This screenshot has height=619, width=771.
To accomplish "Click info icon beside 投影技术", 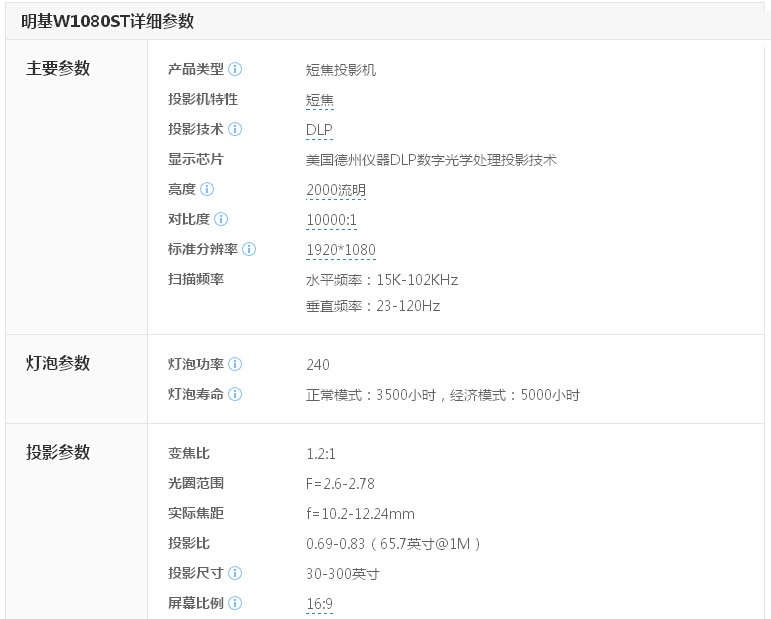I will [x=235, y=129].
